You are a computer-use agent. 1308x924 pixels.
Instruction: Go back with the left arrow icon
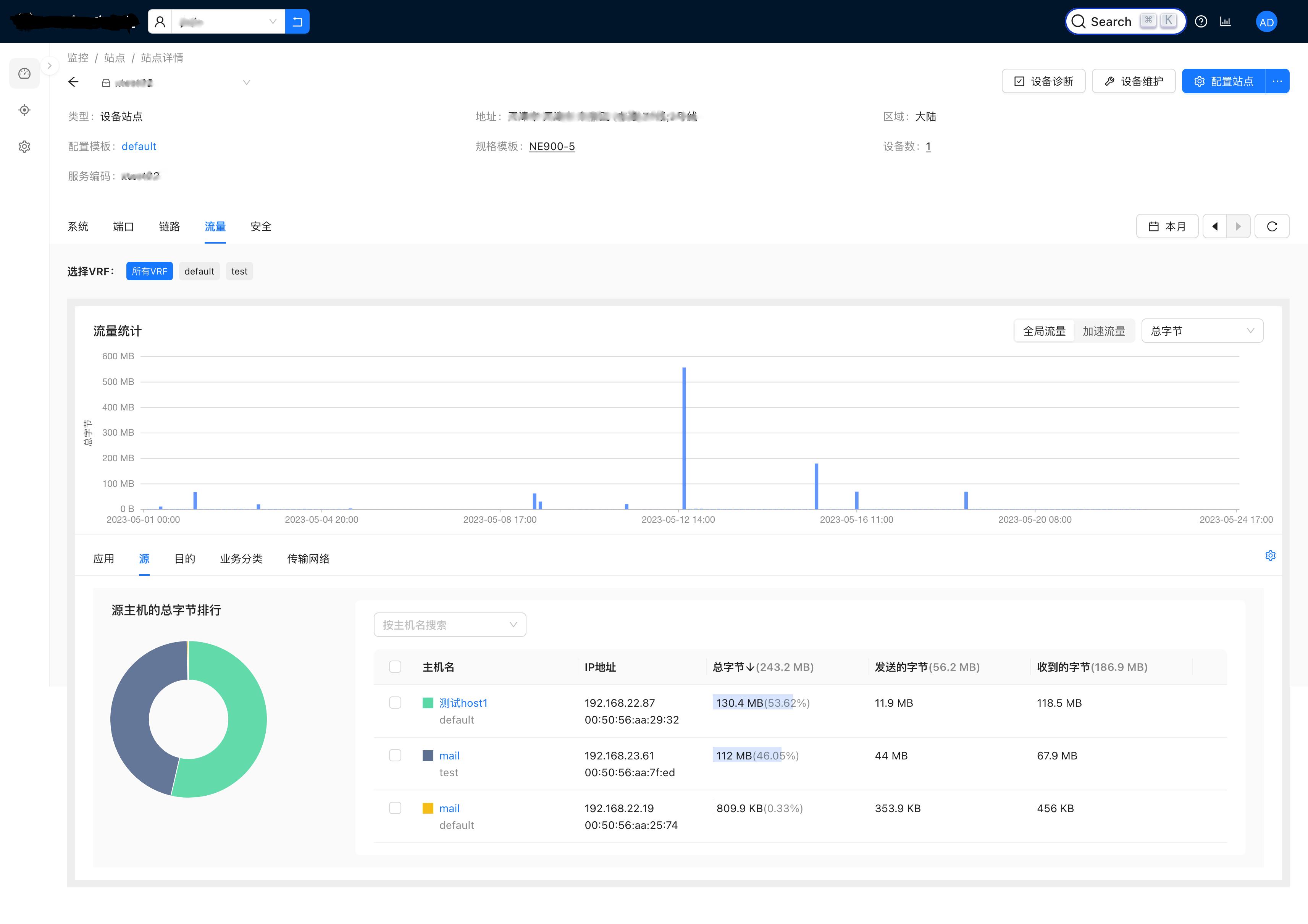point(73,82)
